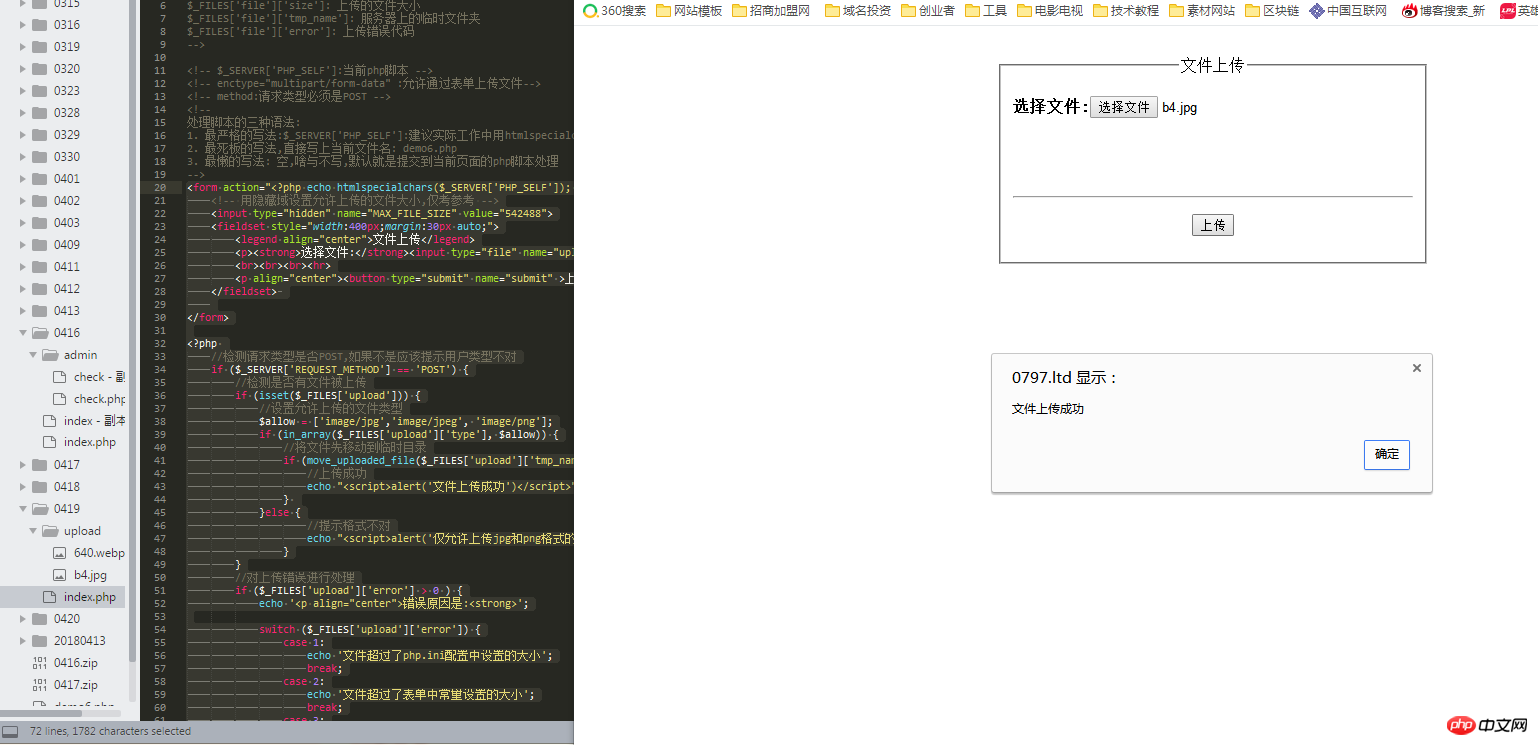Viewport: 1538px width, 745px height.
Task: Click the 0416.zip binary file icon
Action: 40,663
